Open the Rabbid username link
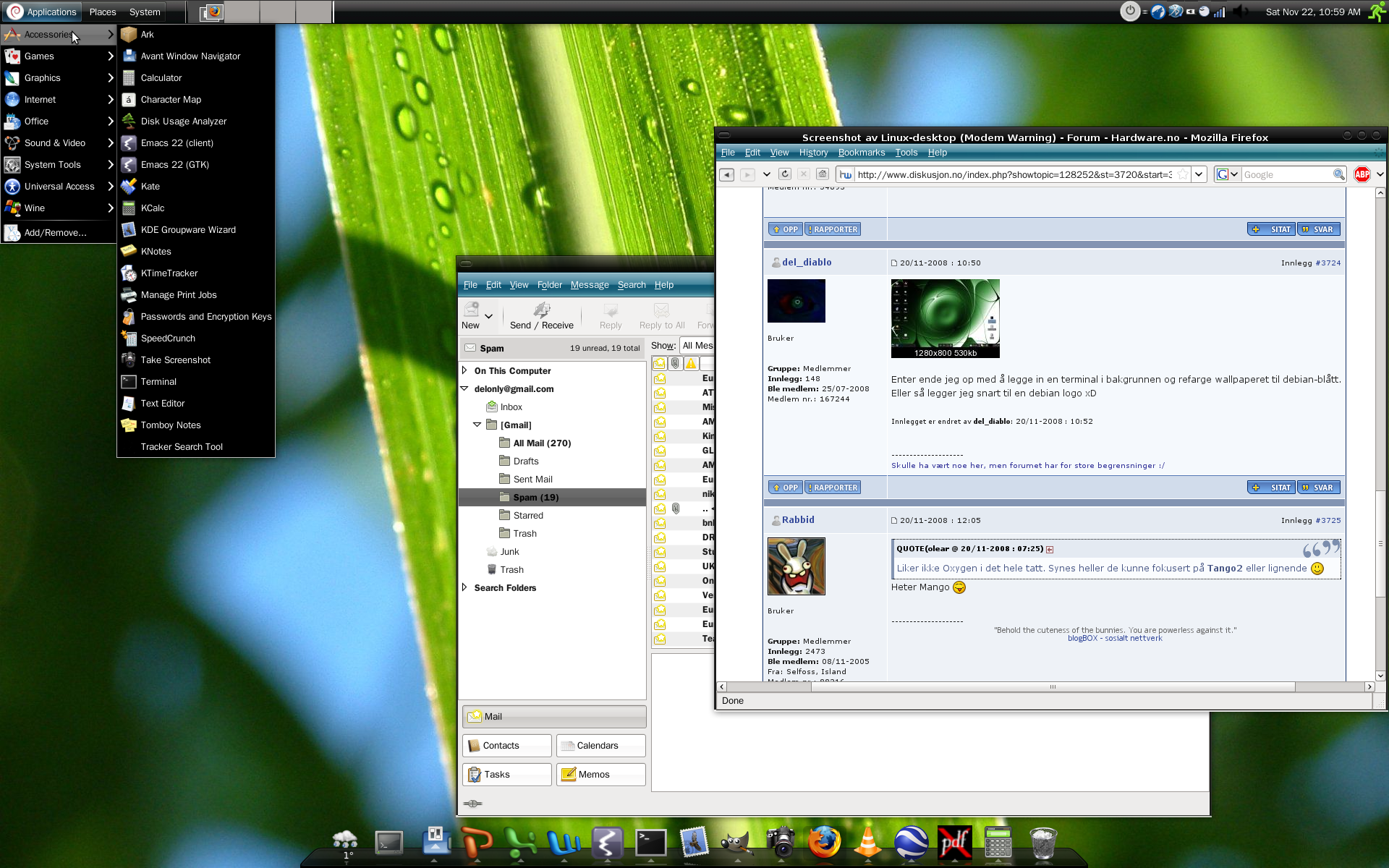The image size is (1389, 868). [x=798, y=520]
